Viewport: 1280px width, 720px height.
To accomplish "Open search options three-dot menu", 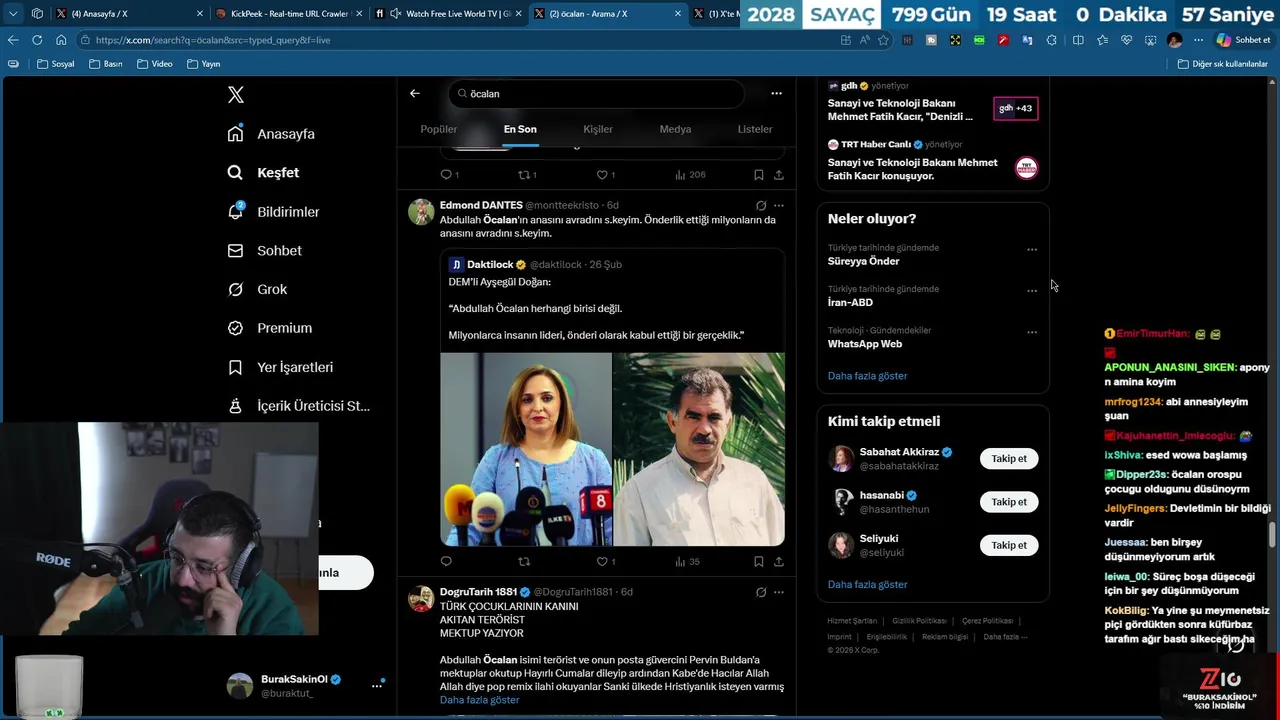I will (x=776, y=93).
